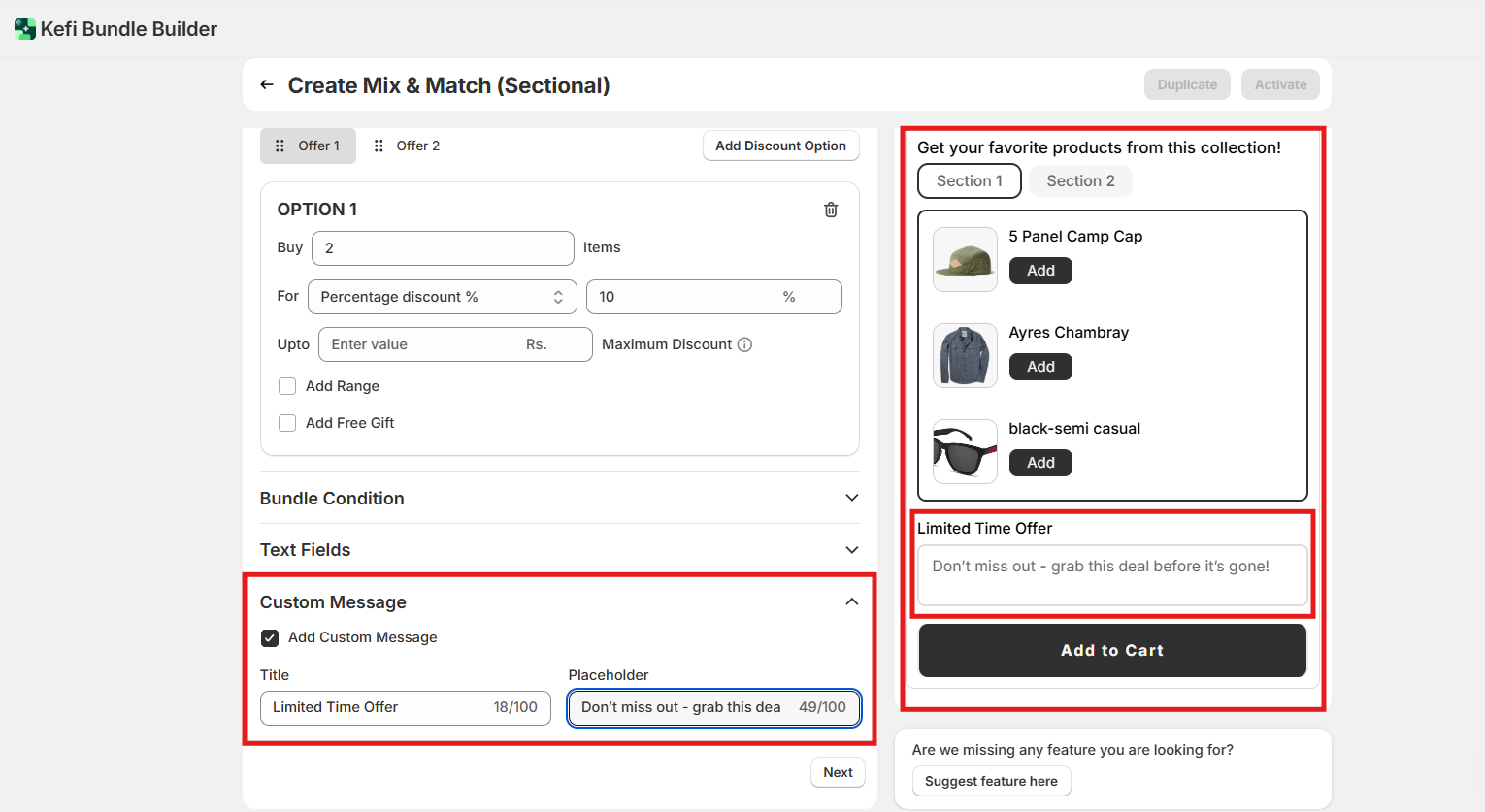Click the 5 Panel Camp Cap thumbnail
The width and height of the screenshot is (1485, 812).
(965, 260)
